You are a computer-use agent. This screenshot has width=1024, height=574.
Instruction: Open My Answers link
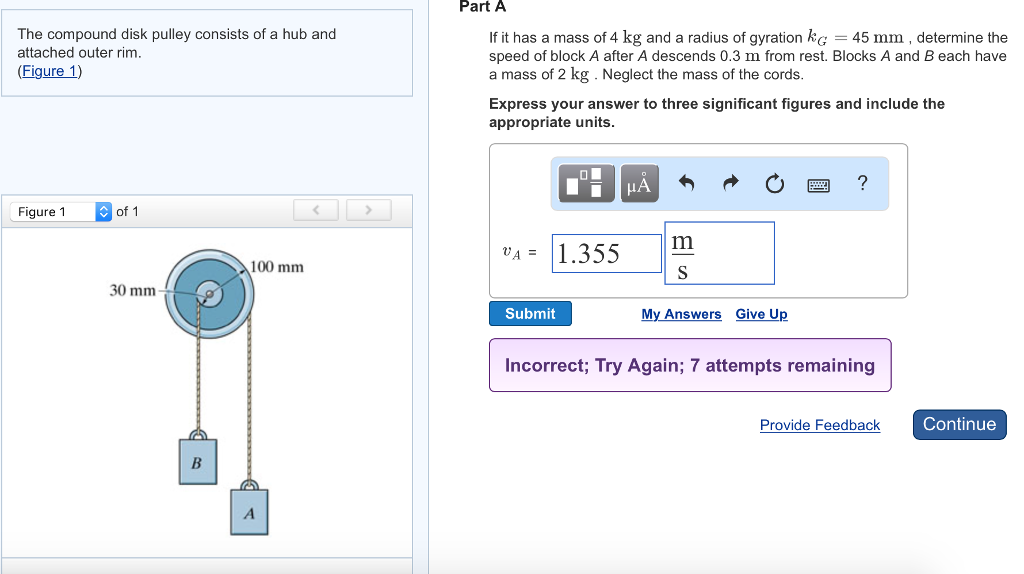681,314
